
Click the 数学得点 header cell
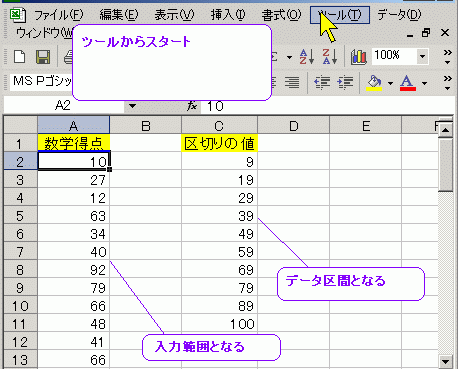pyautogui.click(x=73, y=143)
